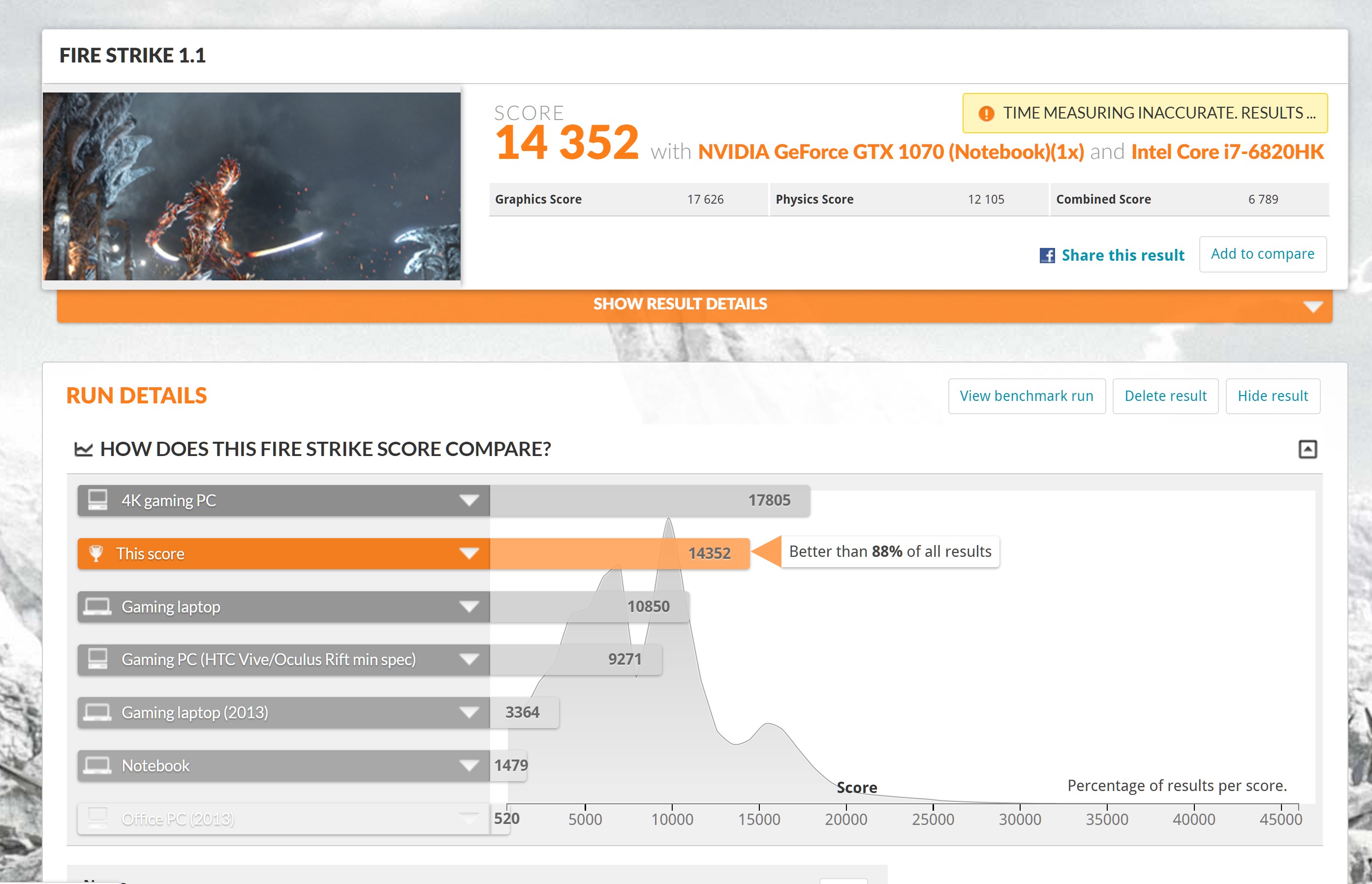Click the Physics Score label
This screenshot has width=1372, height=884.
(814, 200)
